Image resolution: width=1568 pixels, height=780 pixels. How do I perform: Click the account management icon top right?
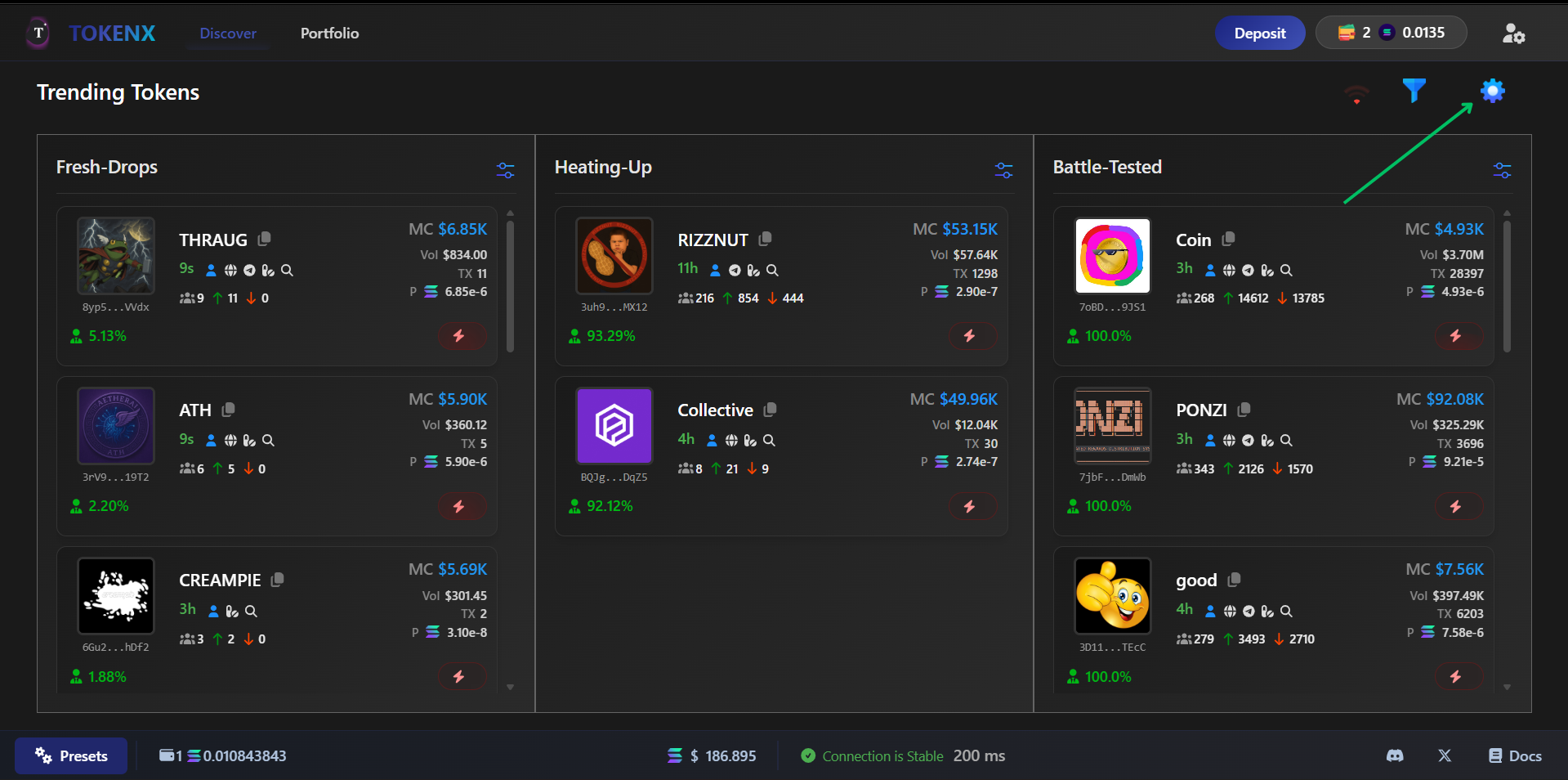[x=1513, y=33]
